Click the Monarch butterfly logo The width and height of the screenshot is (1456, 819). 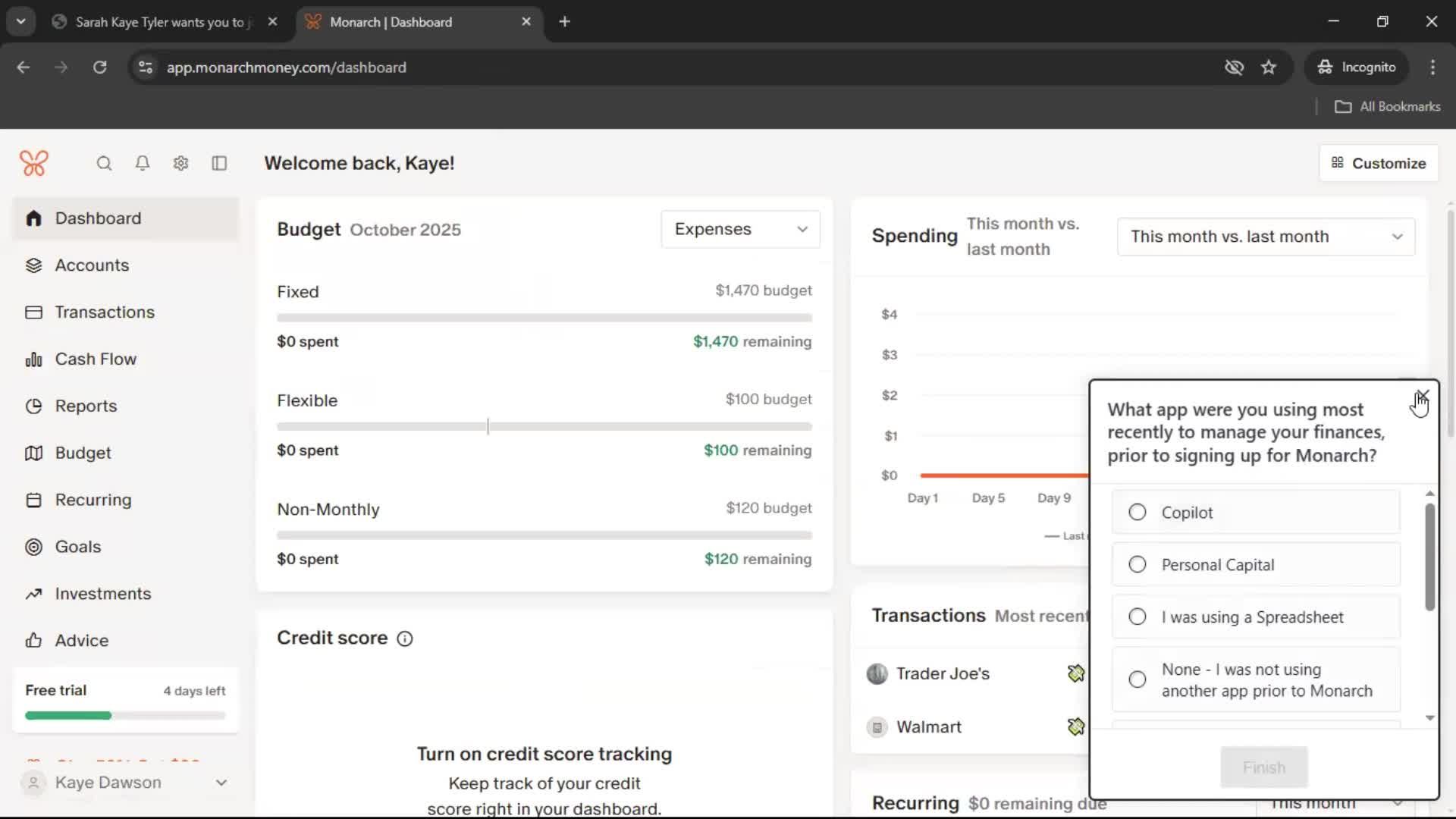tap(34, 163)
